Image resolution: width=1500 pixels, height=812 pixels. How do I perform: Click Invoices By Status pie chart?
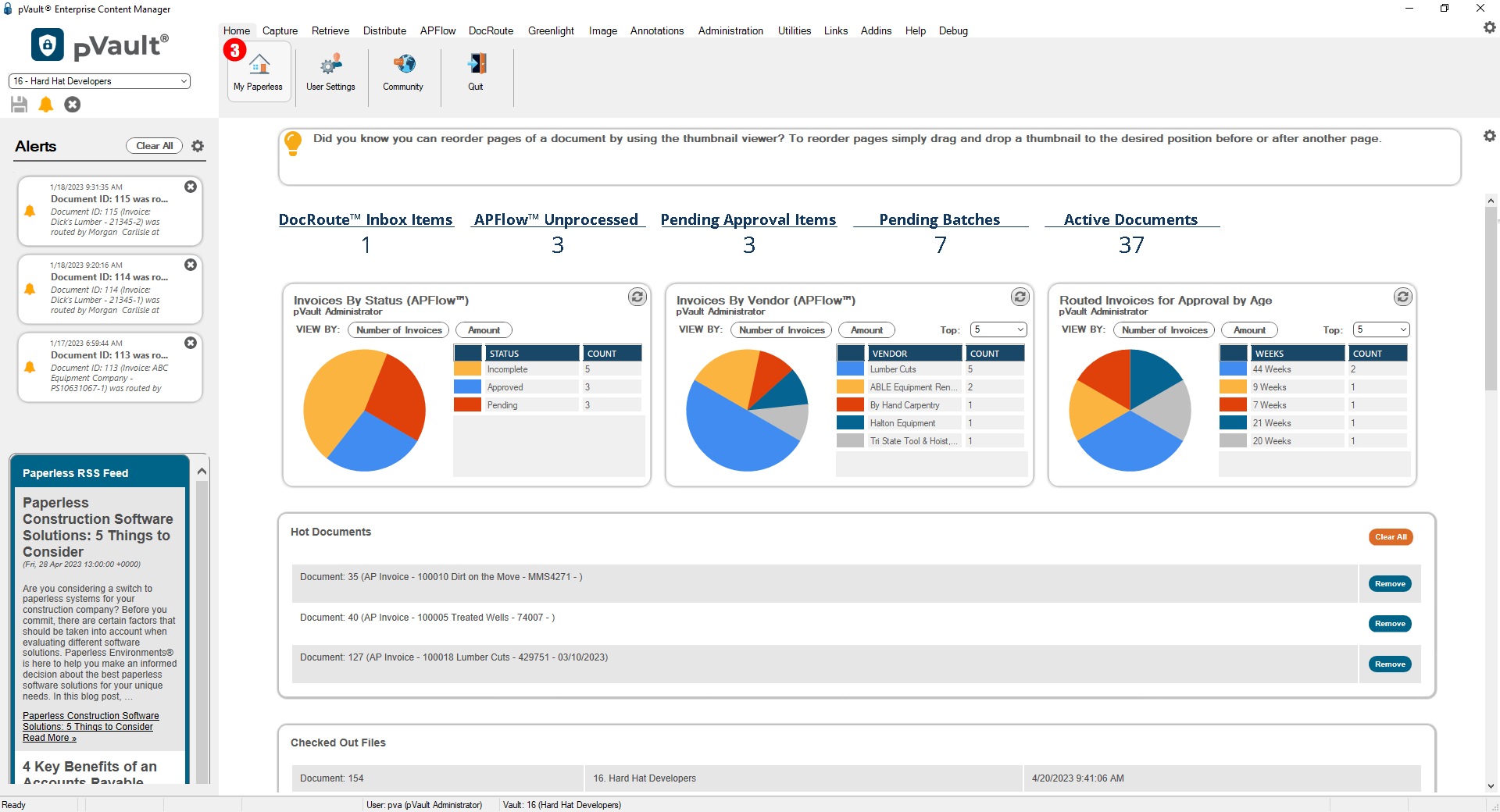tap(365, 410)
